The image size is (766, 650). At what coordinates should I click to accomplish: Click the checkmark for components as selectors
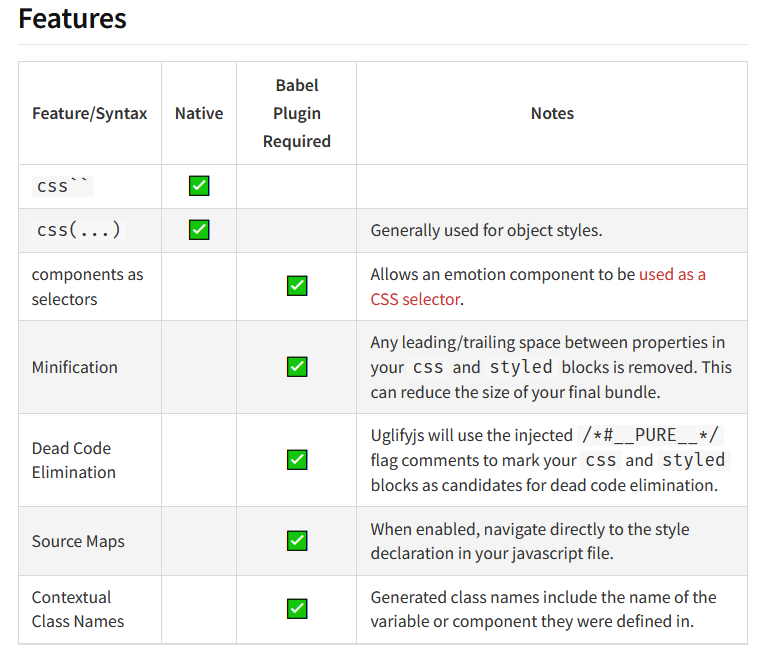[x=297, y=286]
